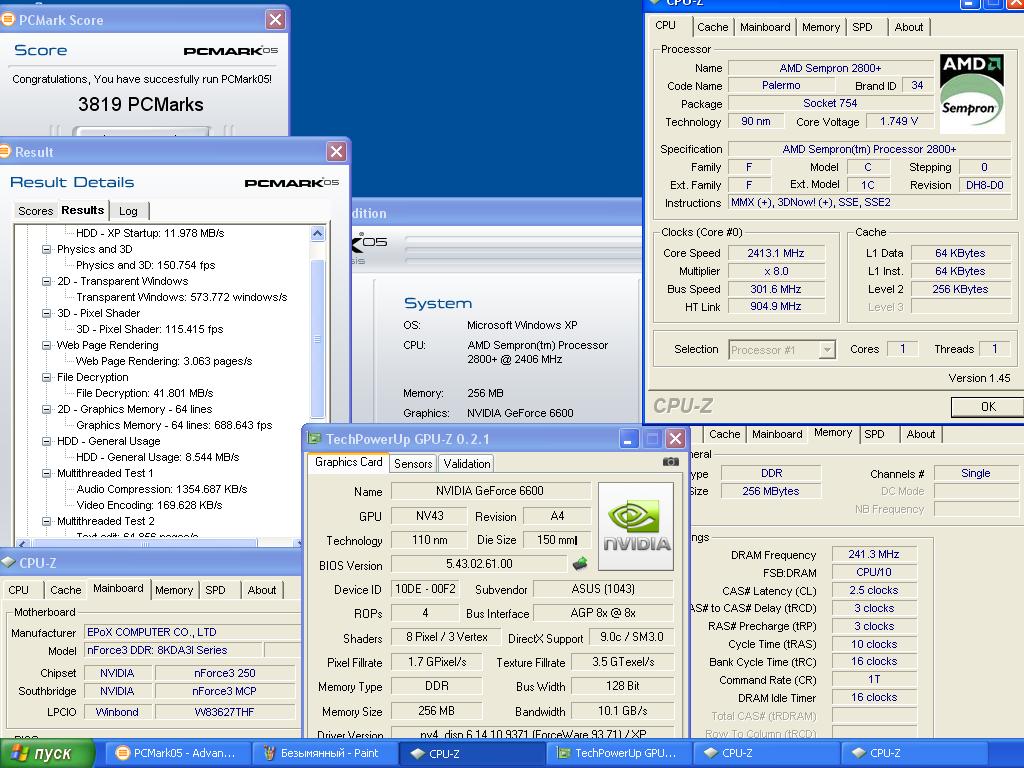Collapse the Multithreaded Test 1 node
The height and width of the screenshot is (768, 1024).
(x=46, y=473)
